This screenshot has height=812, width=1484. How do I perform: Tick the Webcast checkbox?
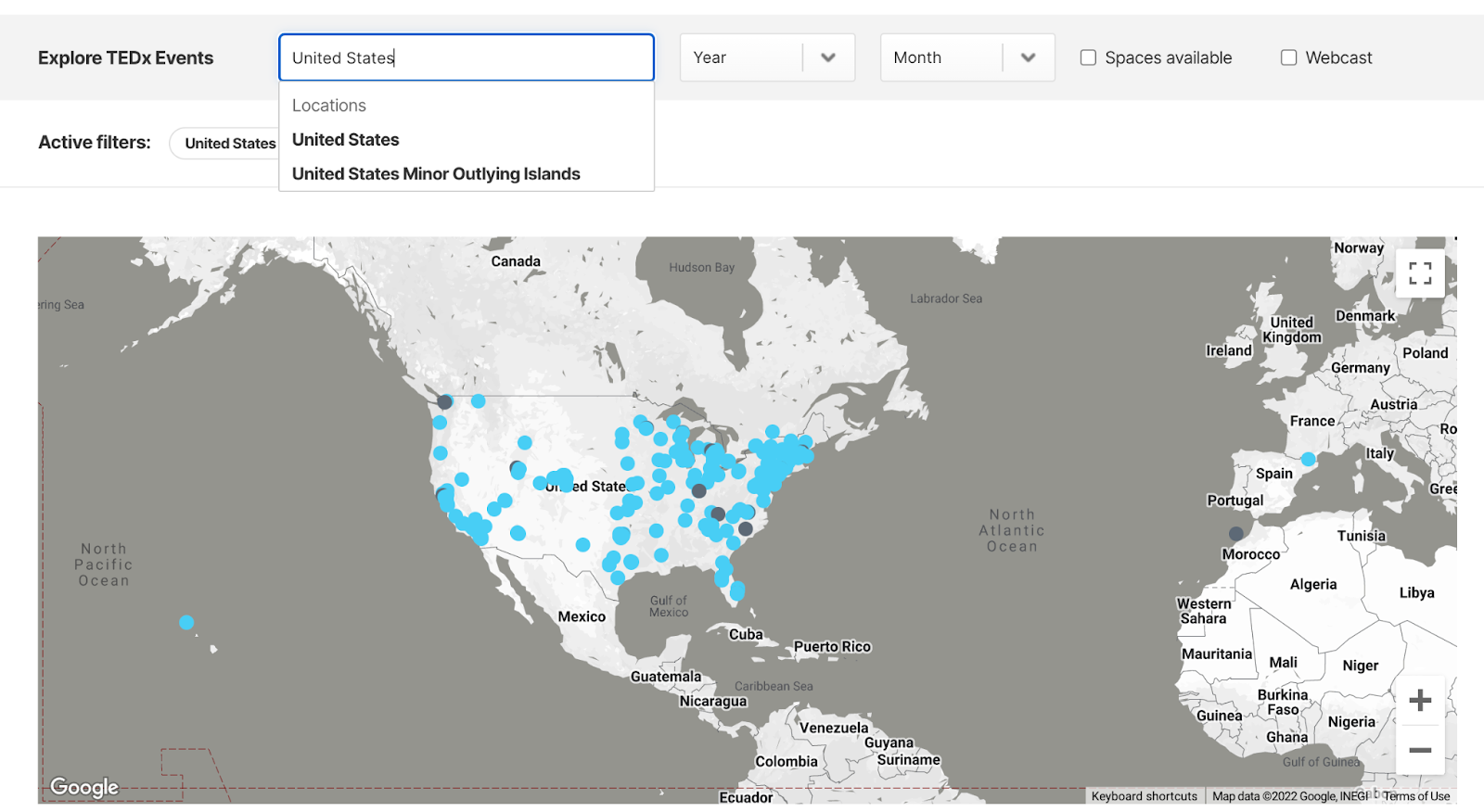pos(1288,57)
